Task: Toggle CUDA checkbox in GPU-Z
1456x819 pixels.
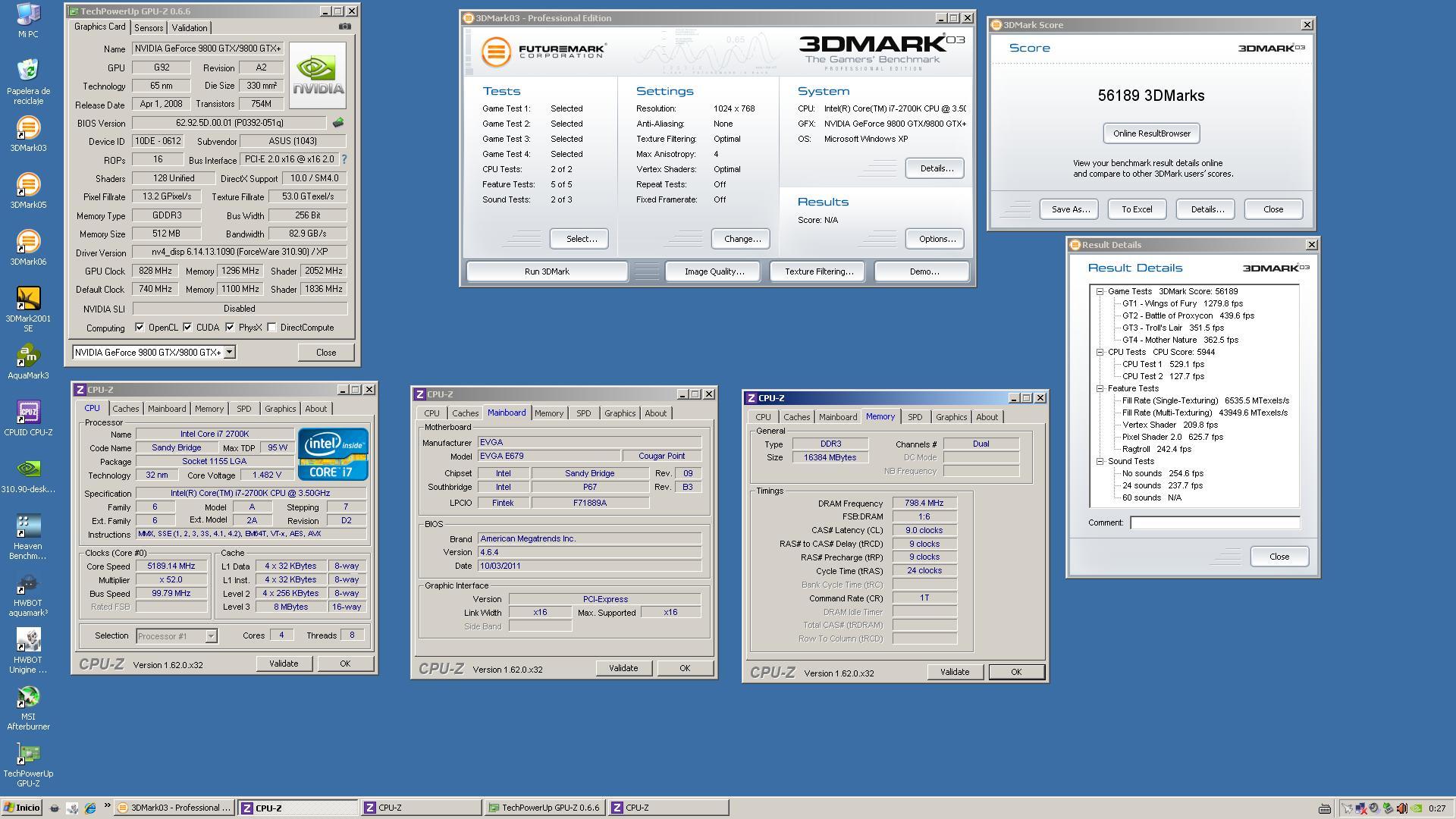Action: 187,328
